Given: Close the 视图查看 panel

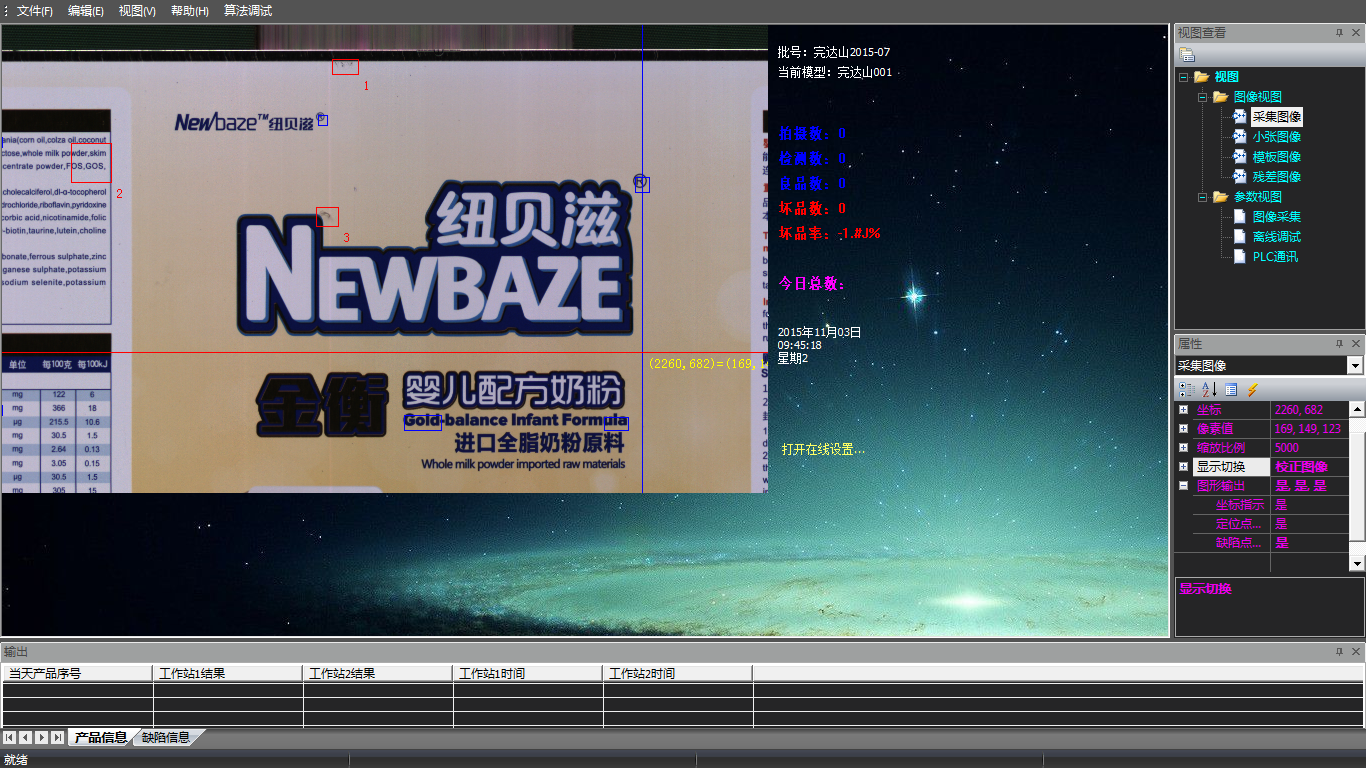Looking at the screenshot, I should pos(1355,33).
